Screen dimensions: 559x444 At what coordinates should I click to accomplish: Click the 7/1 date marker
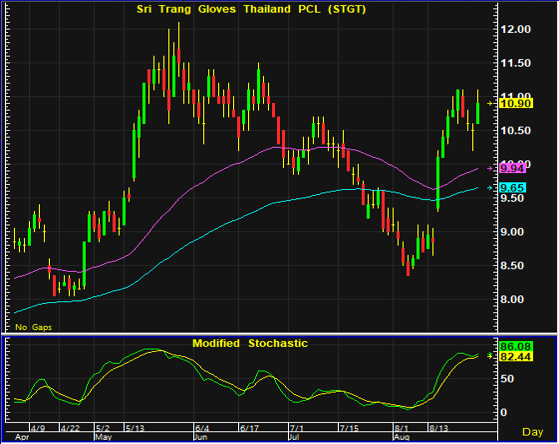click(x=296, y=428)
